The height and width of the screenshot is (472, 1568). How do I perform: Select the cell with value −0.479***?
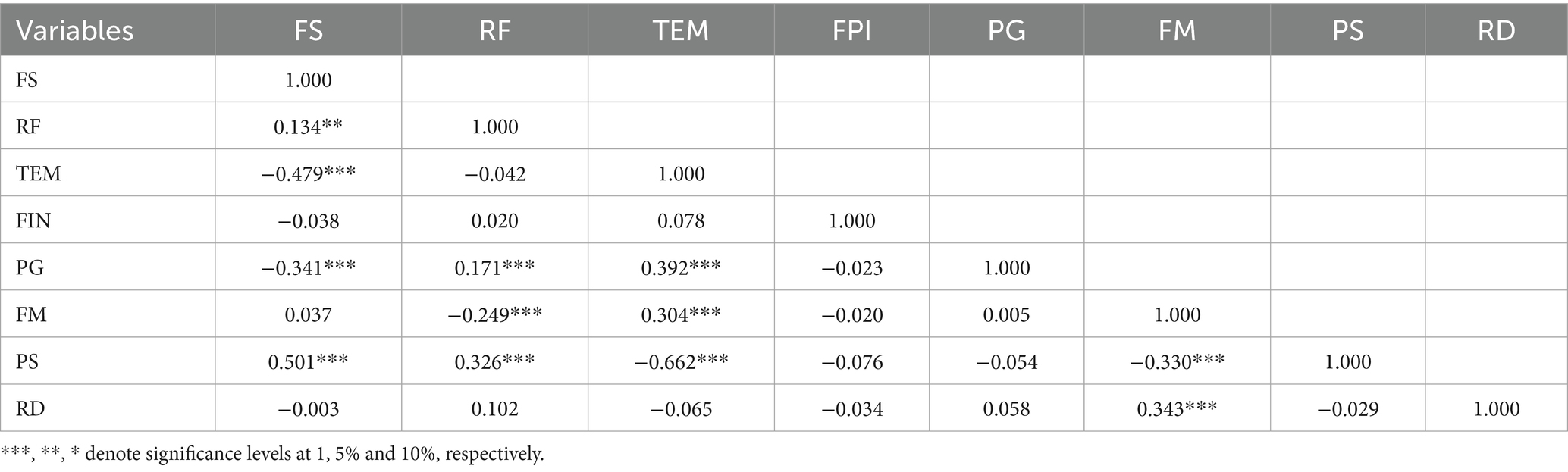click(308, 173)
